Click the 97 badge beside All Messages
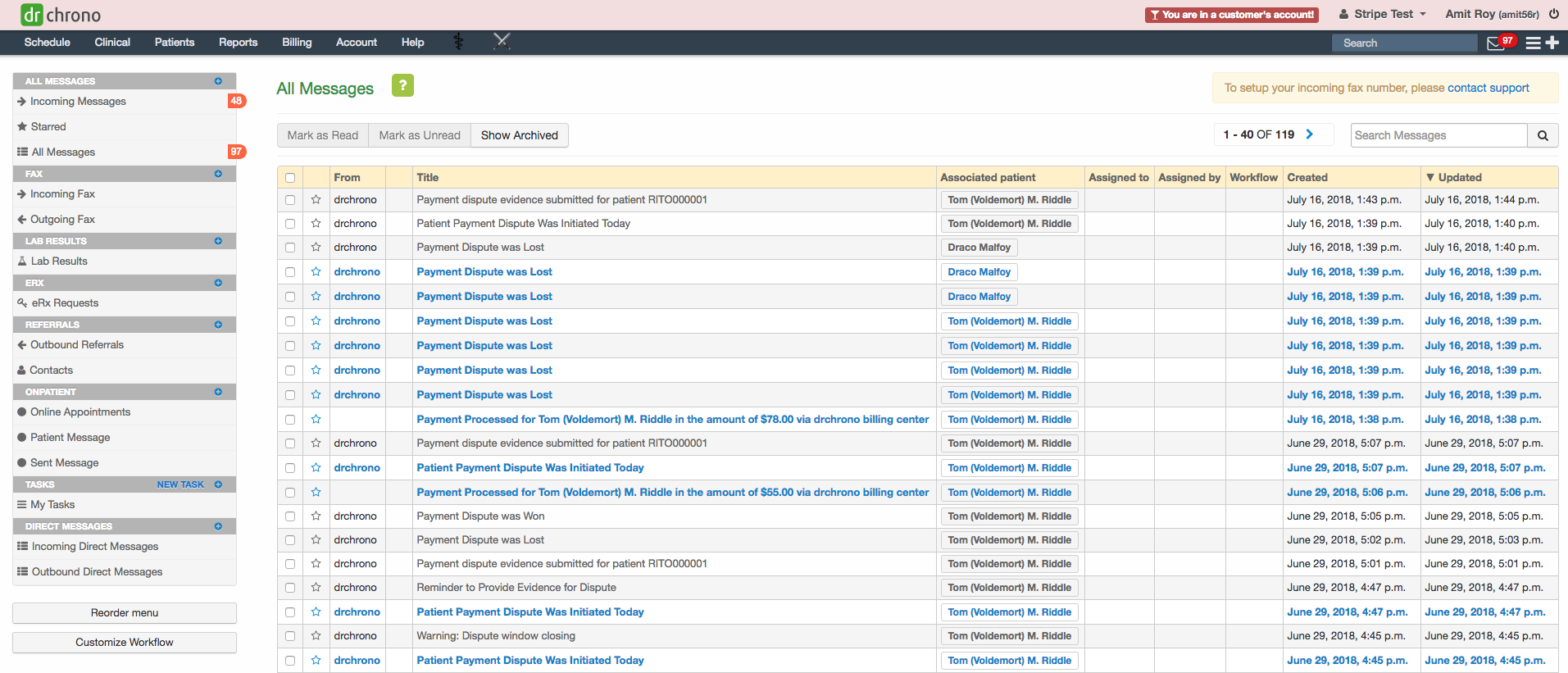Screen dimensions: 1568x673 tap(236, 152)
